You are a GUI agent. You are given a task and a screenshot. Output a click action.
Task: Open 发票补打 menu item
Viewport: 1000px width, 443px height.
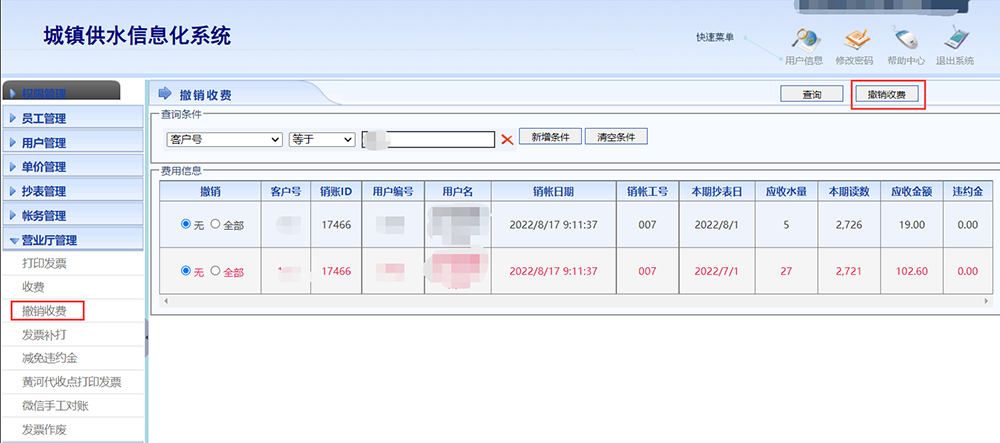(44, 335)
